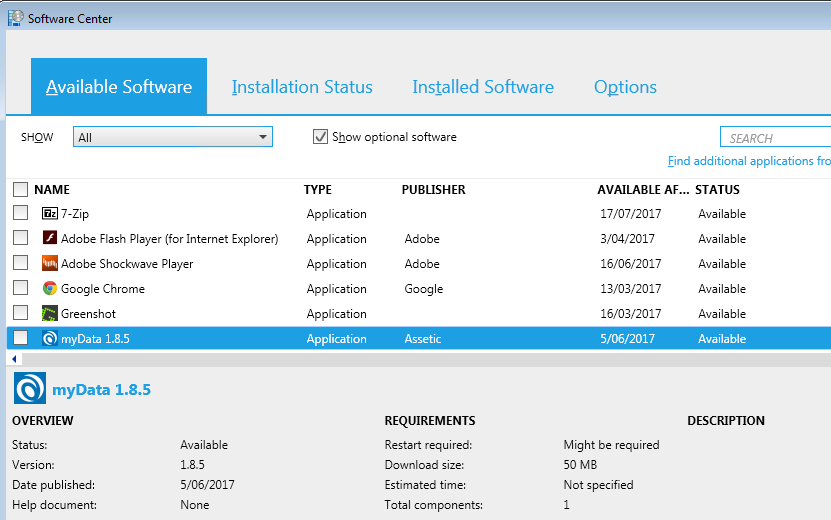Screen dimensions: 831x520
Task: Click the Google Chrome icon
Action: (50, 288)
